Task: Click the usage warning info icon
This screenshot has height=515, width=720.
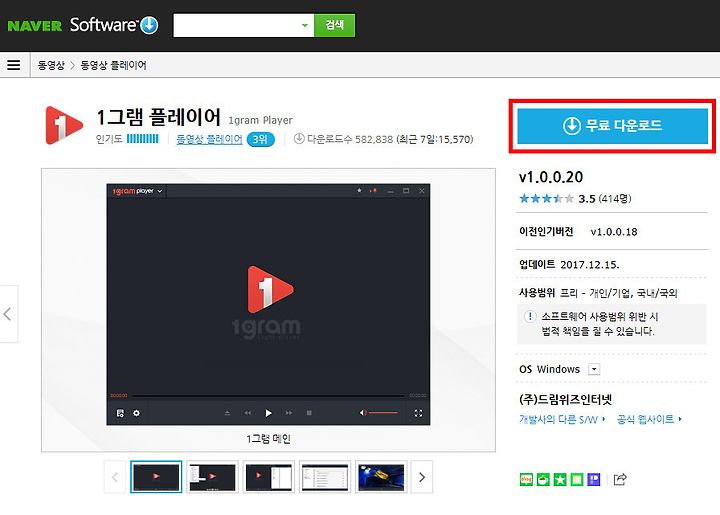Action: point(530,316)
